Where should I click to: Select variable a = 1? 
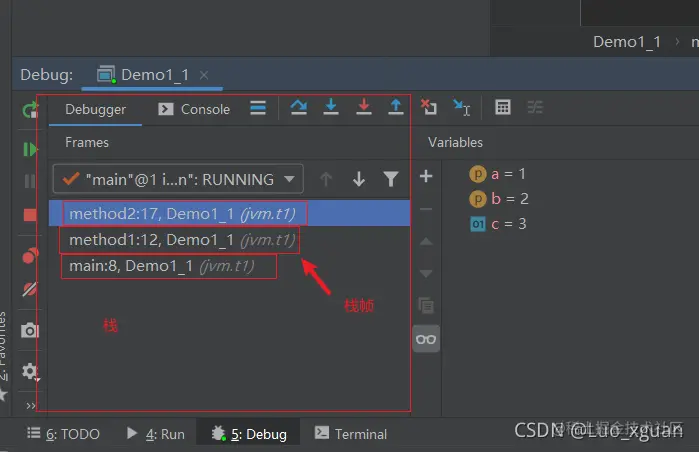498,173
